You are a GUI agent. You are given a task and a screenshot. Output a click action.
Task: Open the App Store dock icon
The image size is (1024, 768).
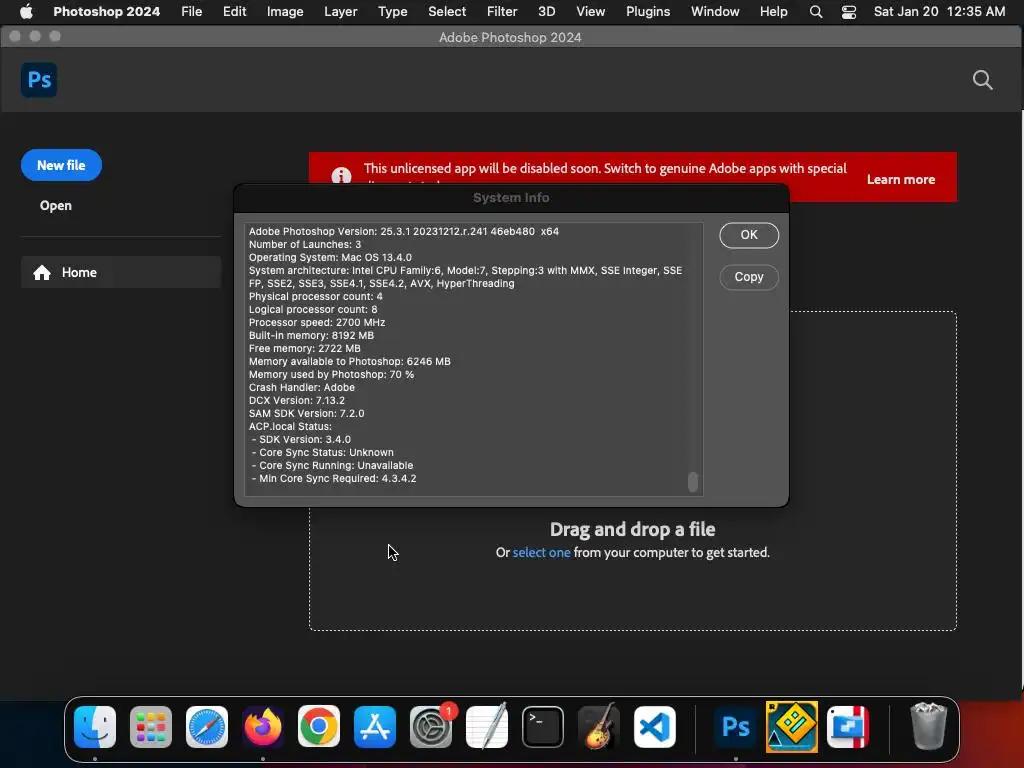coord(375,727)
